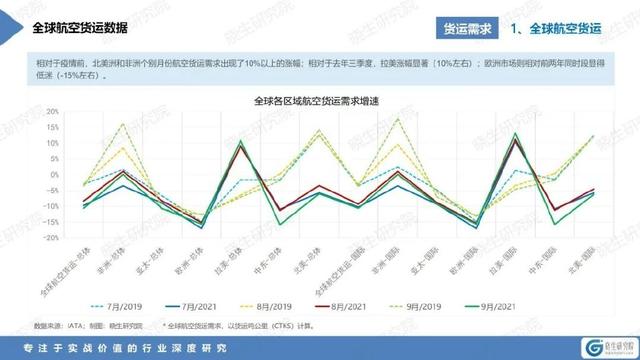
Task: Click x-axis label 非洲-国际
Action: [386, 260]
